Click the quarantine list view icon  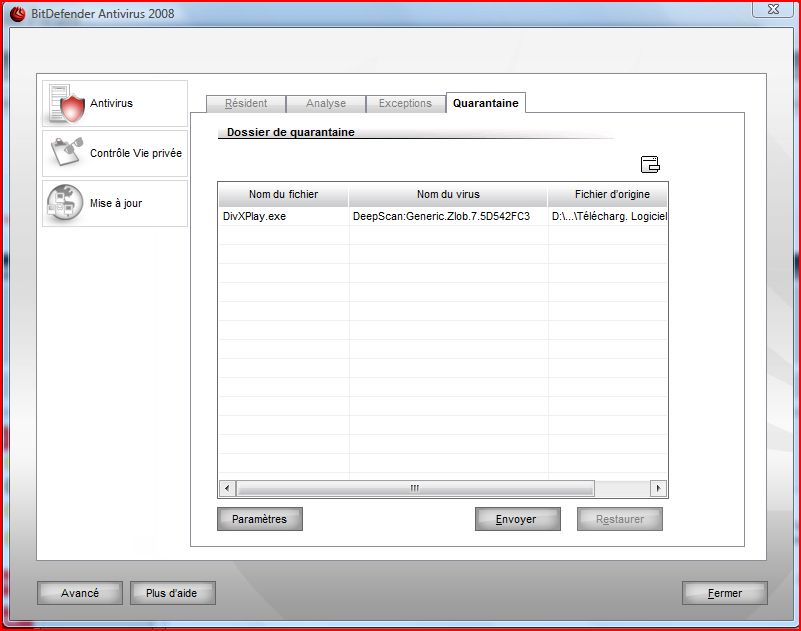pyautogui.click(x=650, y=165)
